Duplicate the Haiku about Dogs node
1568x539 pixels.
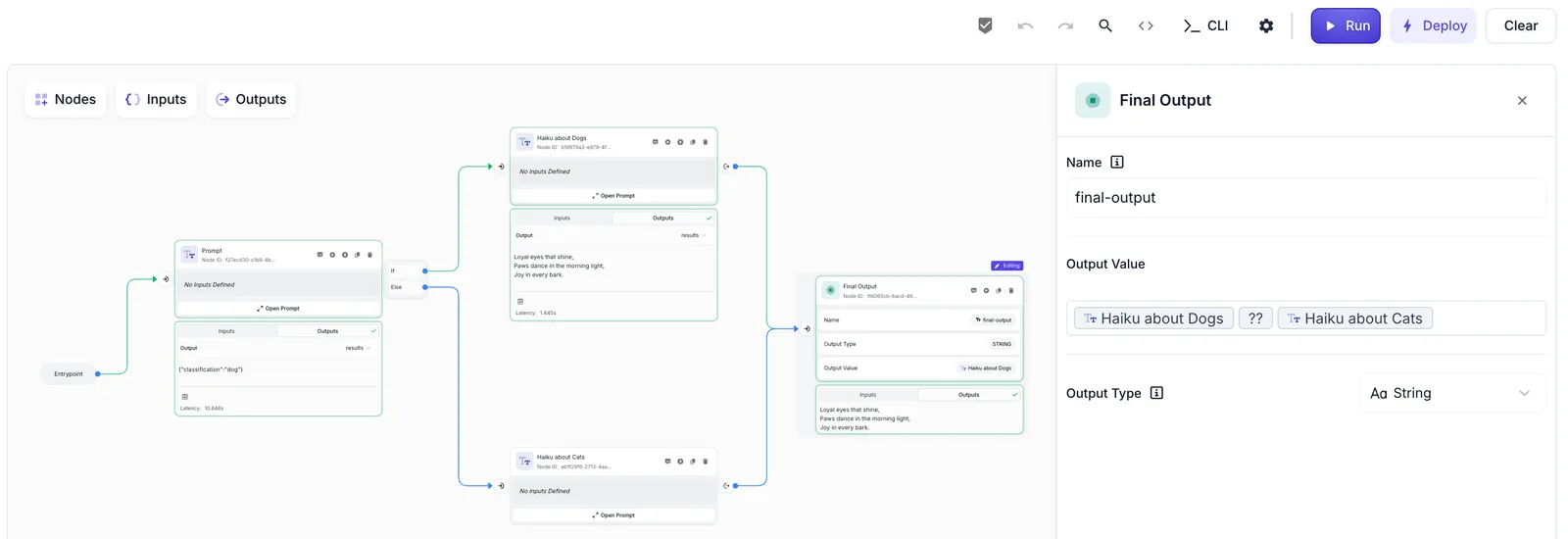693,142
